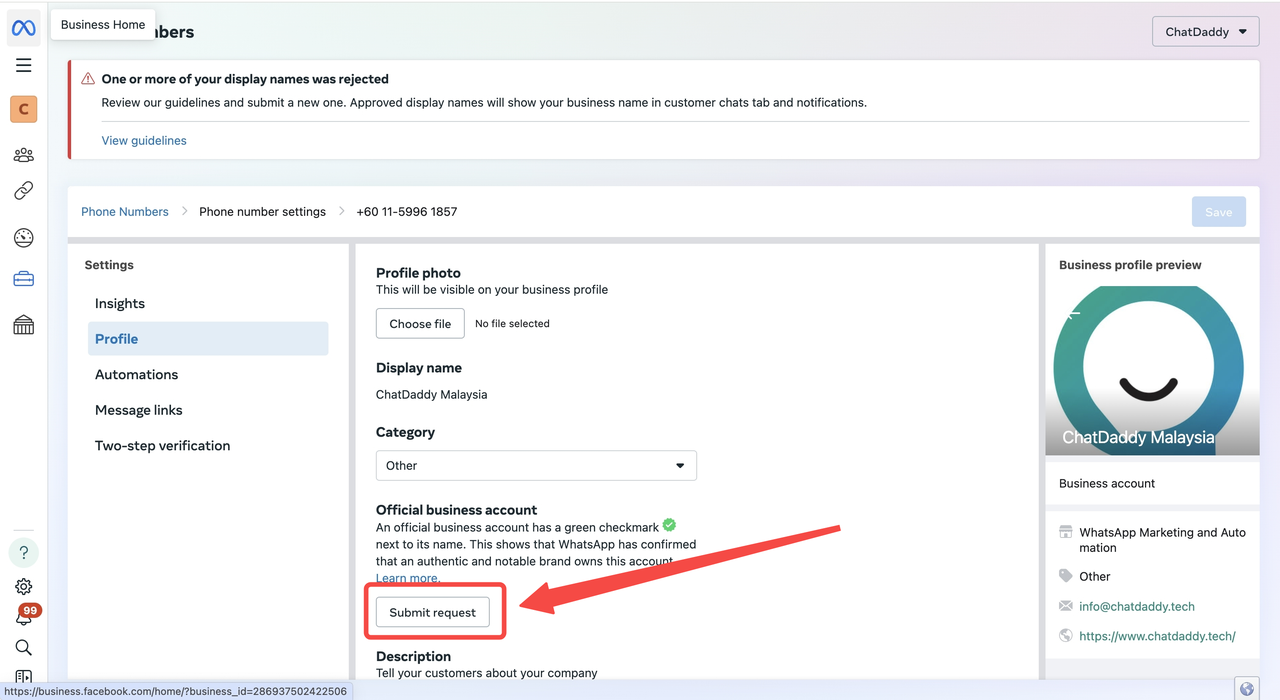1280x700 pixels.
Task: Switch to the Insights settings tab
Action: [x=120, y=304]
